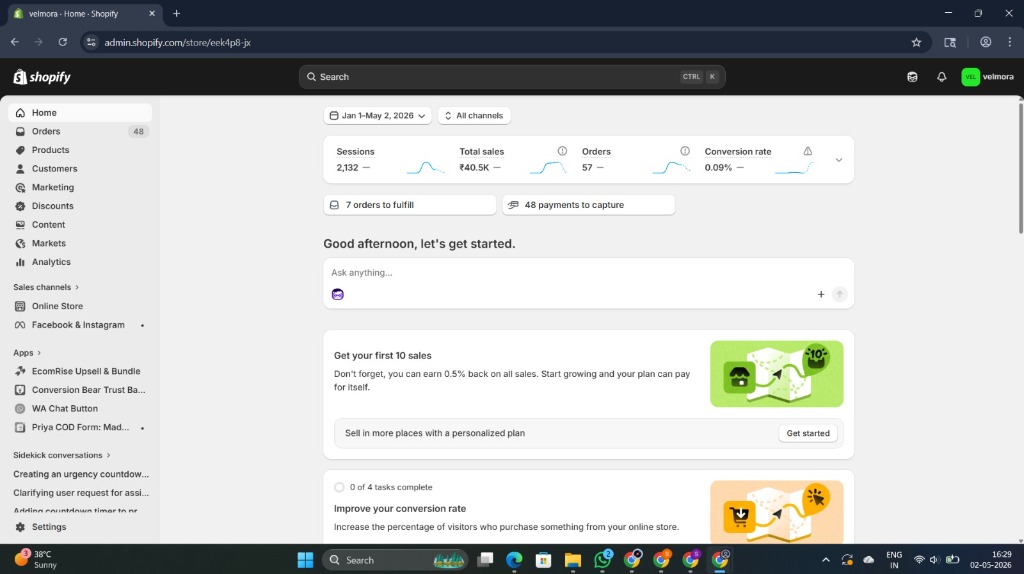Screen dimensions: 1024x574
Task: Click the Get started button
Action: pos(808,433)
